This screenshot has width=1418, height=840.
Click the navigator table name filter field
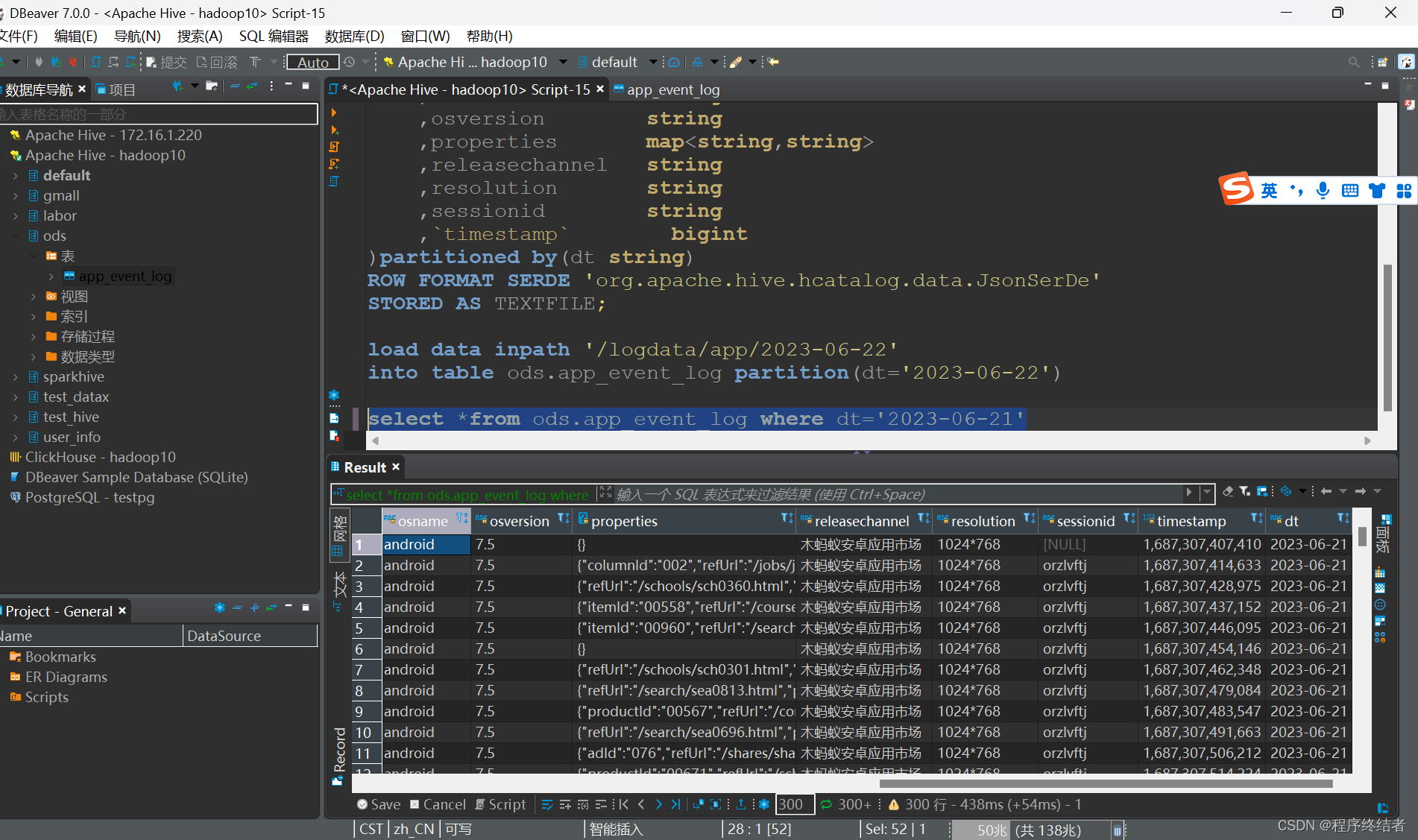tap(158, 114)
